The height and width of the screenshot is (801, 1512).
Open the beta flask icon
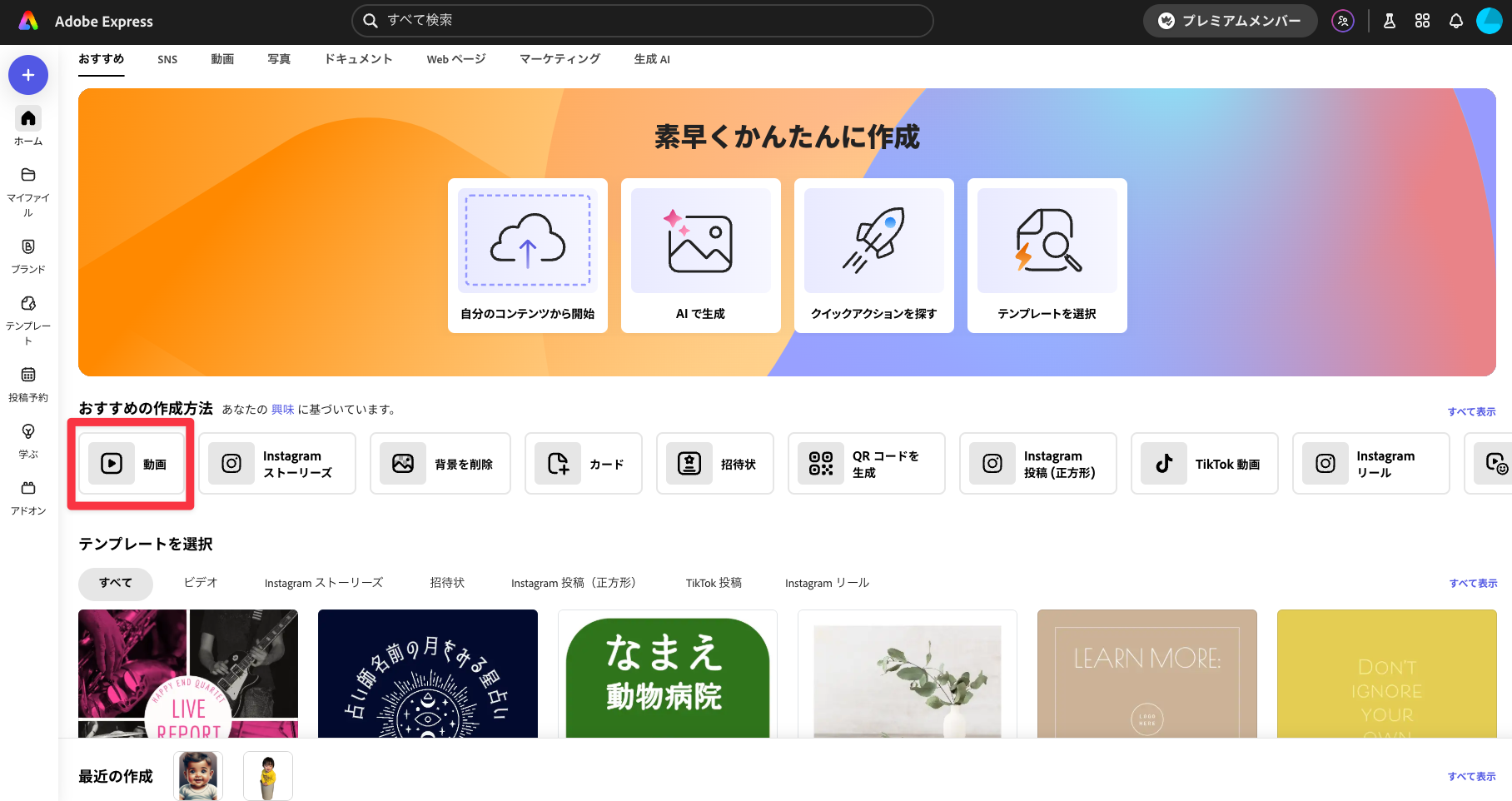tap(1390, 21)
